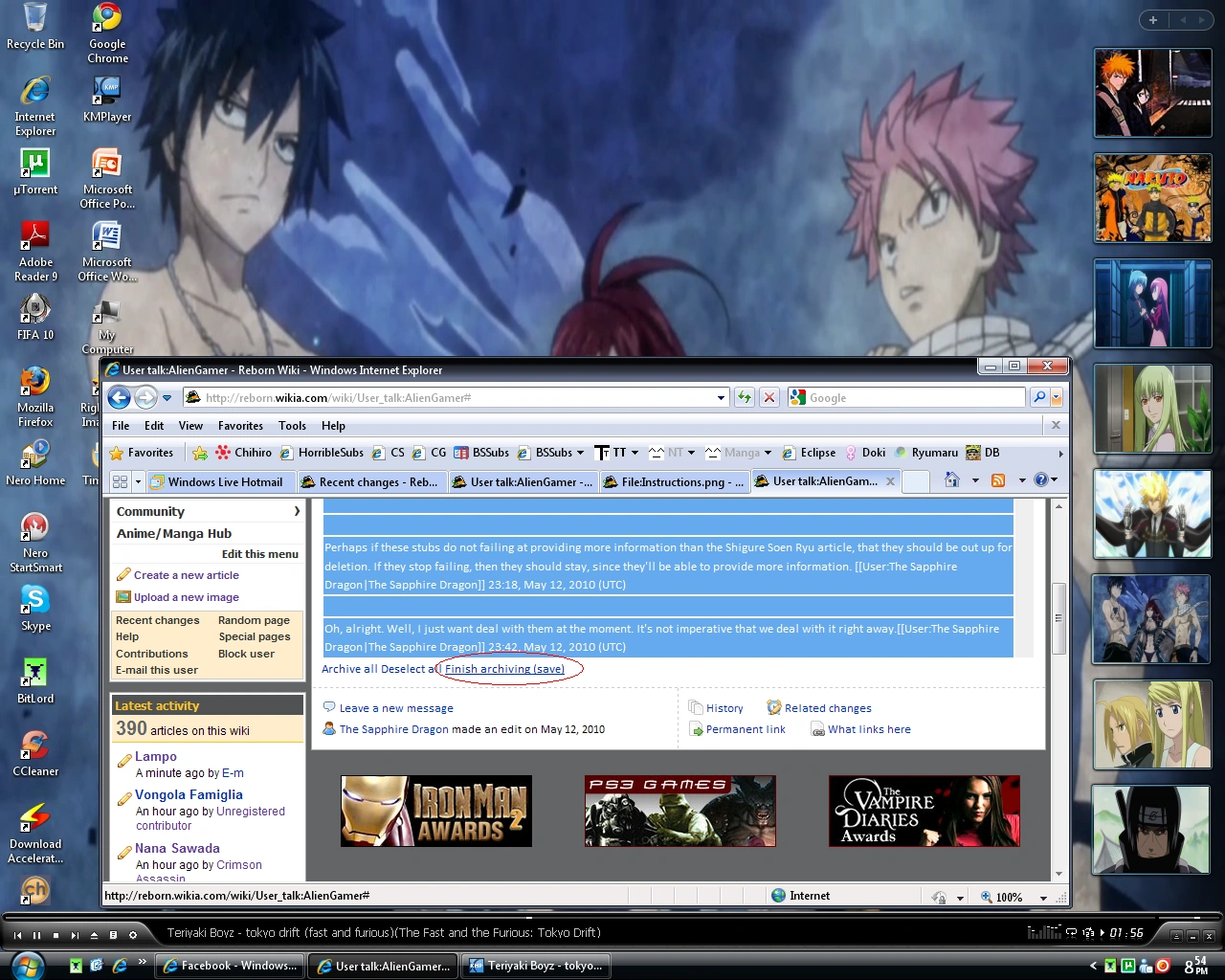
Task: Click the Add to Favorites Bar icon
Action: [199, 453]
